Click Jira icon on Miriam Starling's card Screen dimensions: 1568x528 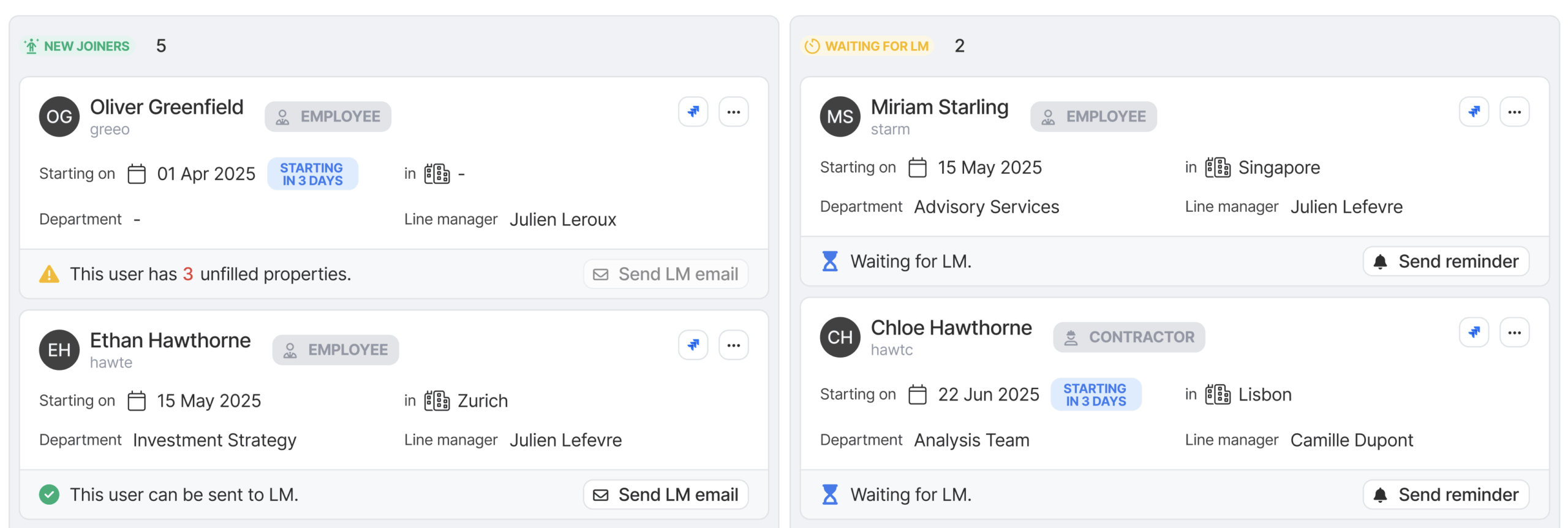1473,112
